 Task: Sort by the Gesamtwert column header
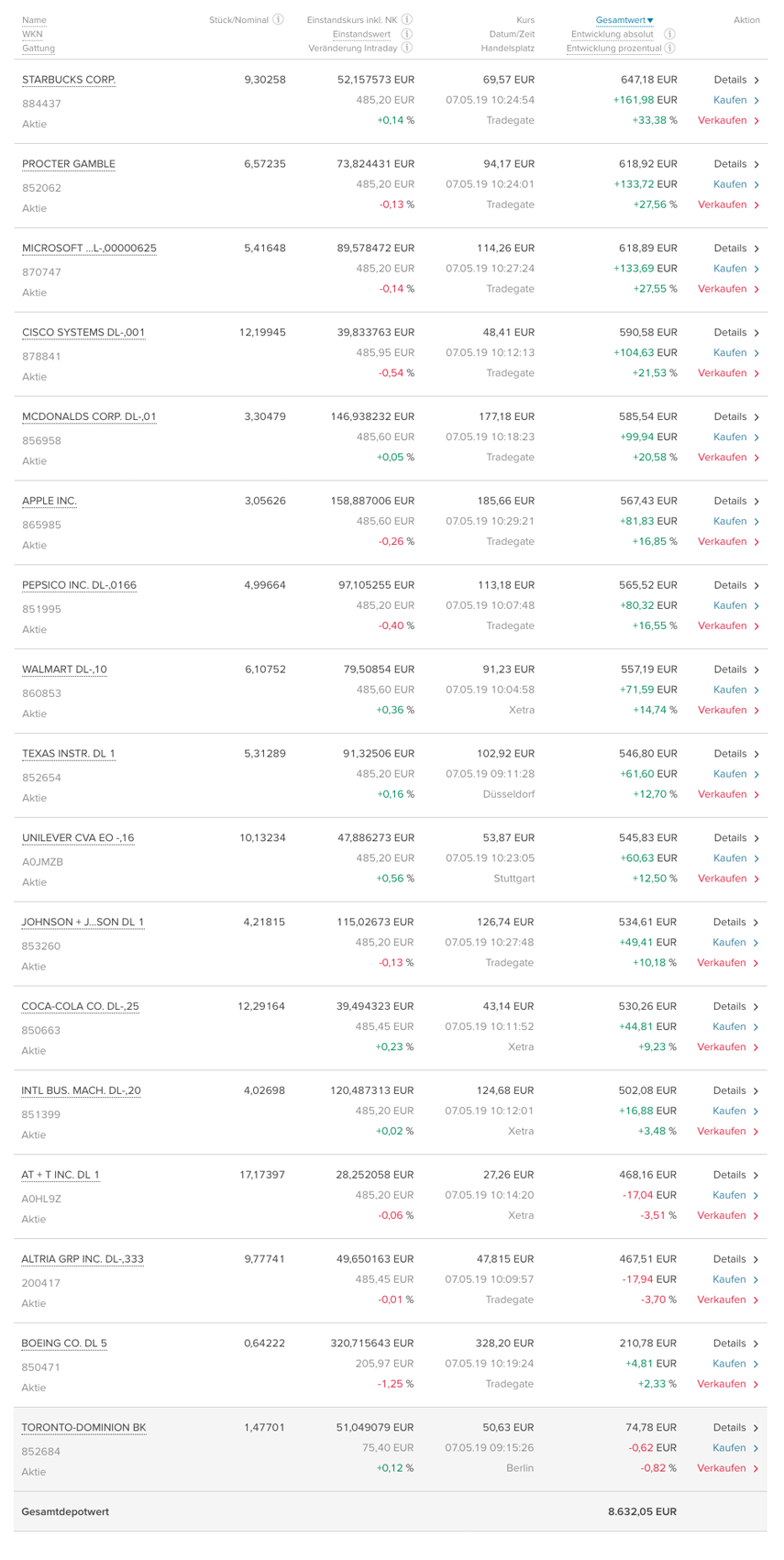click(x=624, y=19)
